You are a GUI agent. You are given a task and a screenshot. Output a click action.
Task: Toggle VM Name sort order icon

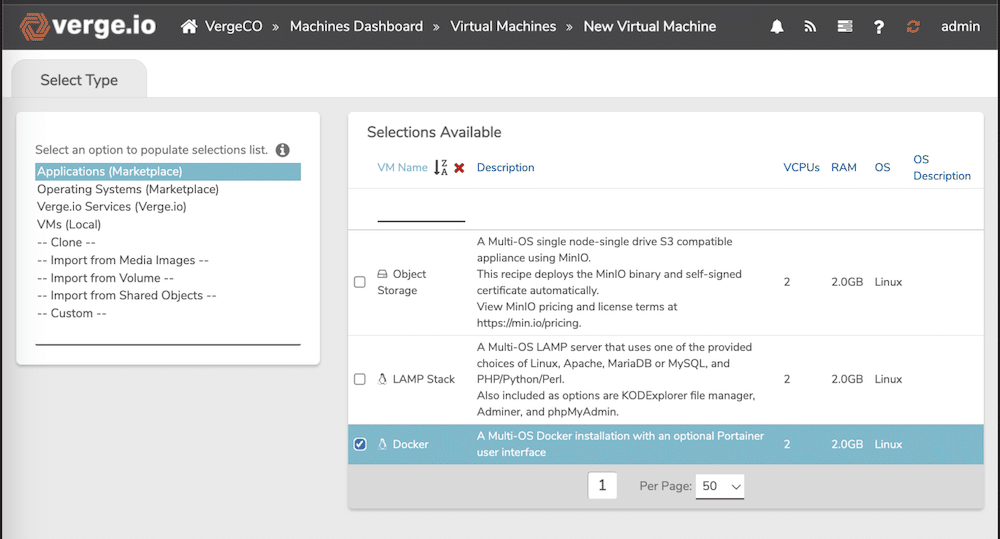(441, 167)
